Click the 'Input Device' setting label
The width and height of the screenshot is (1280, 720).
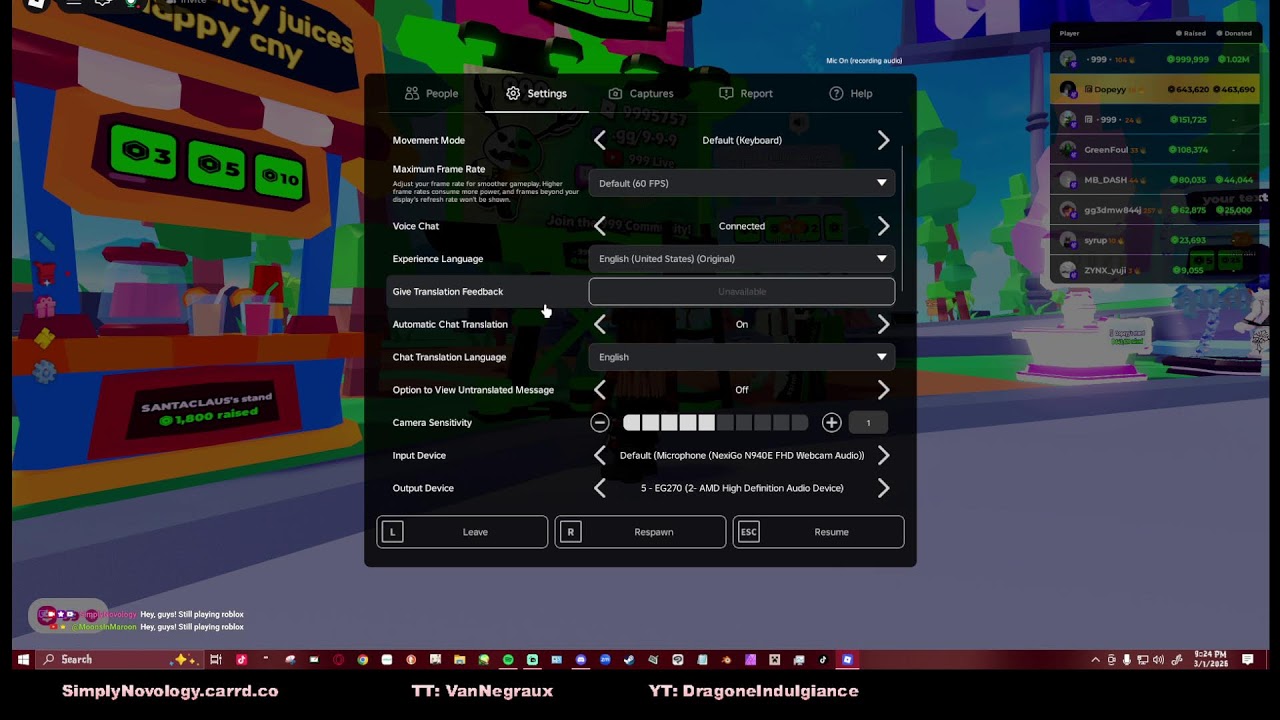[419, 455]
